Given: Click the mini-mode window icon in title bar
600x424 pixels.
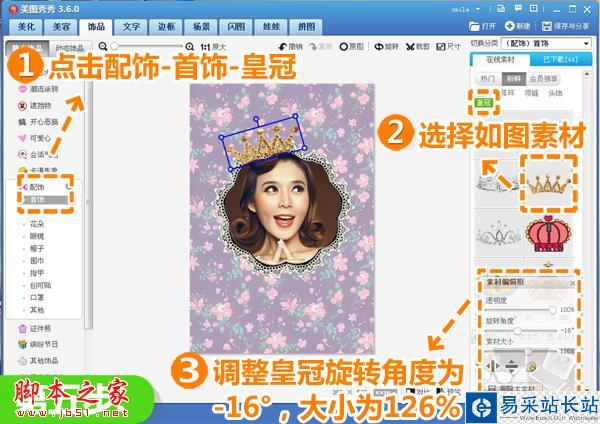Looking at the screenshot, I should (534, 8).
